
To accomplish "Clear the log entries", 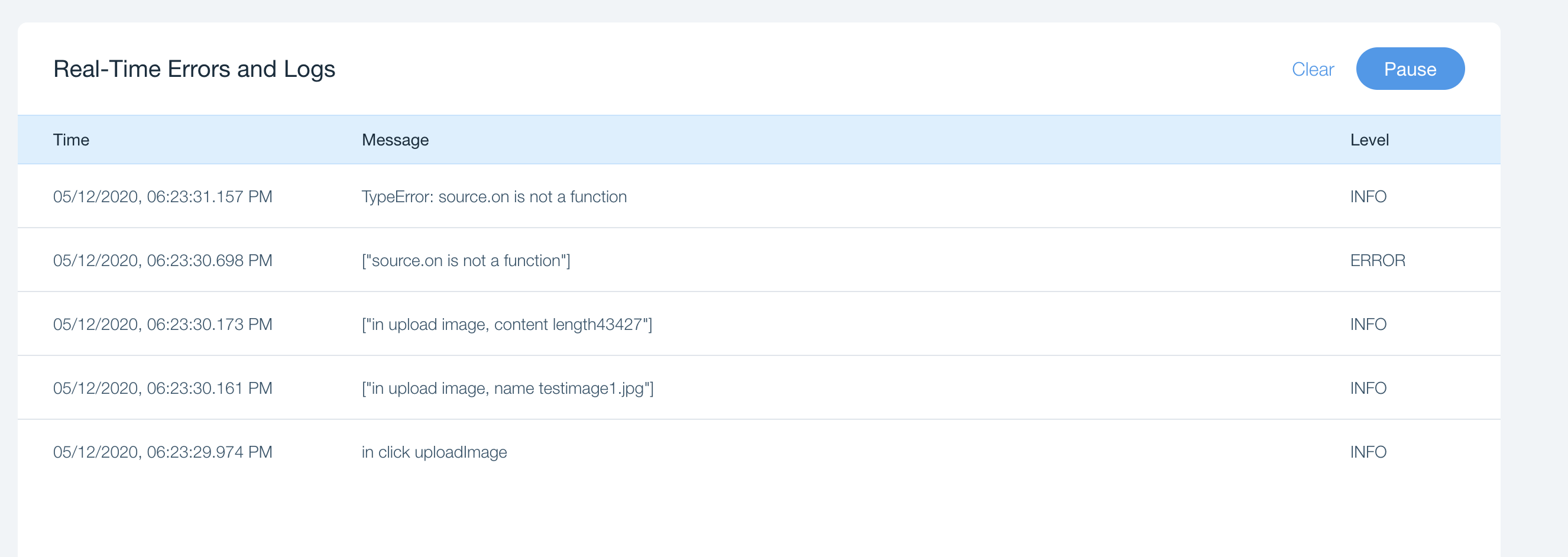I will [1313, 69].
